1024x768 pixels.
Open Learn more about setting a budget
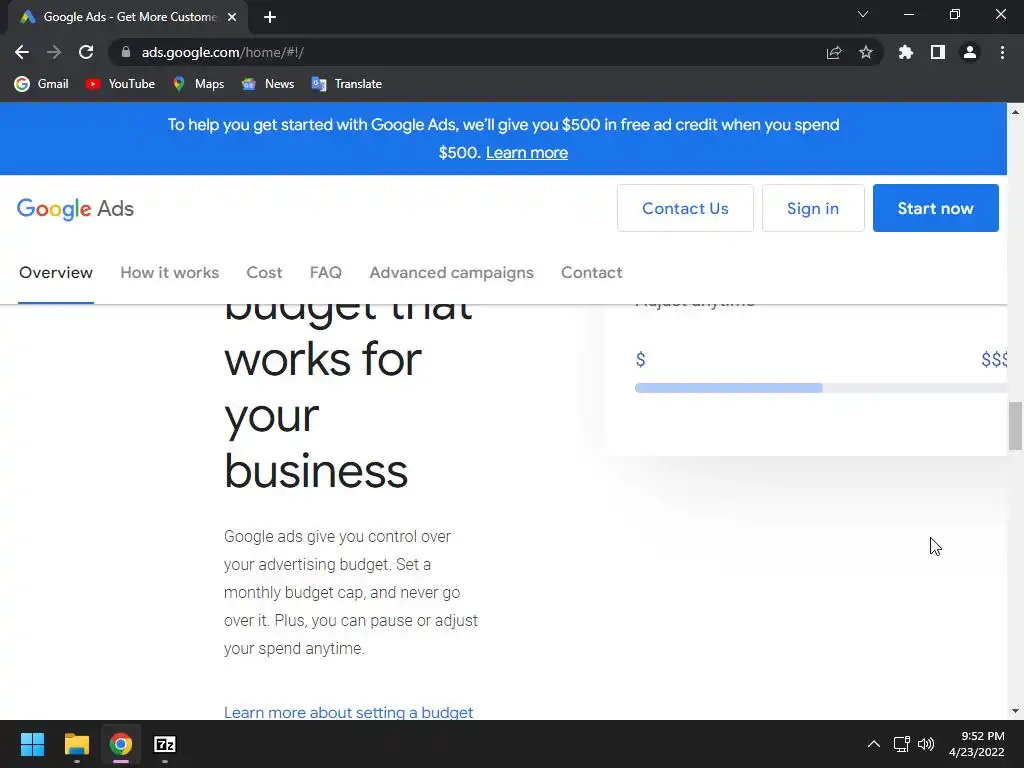(348, 712)
